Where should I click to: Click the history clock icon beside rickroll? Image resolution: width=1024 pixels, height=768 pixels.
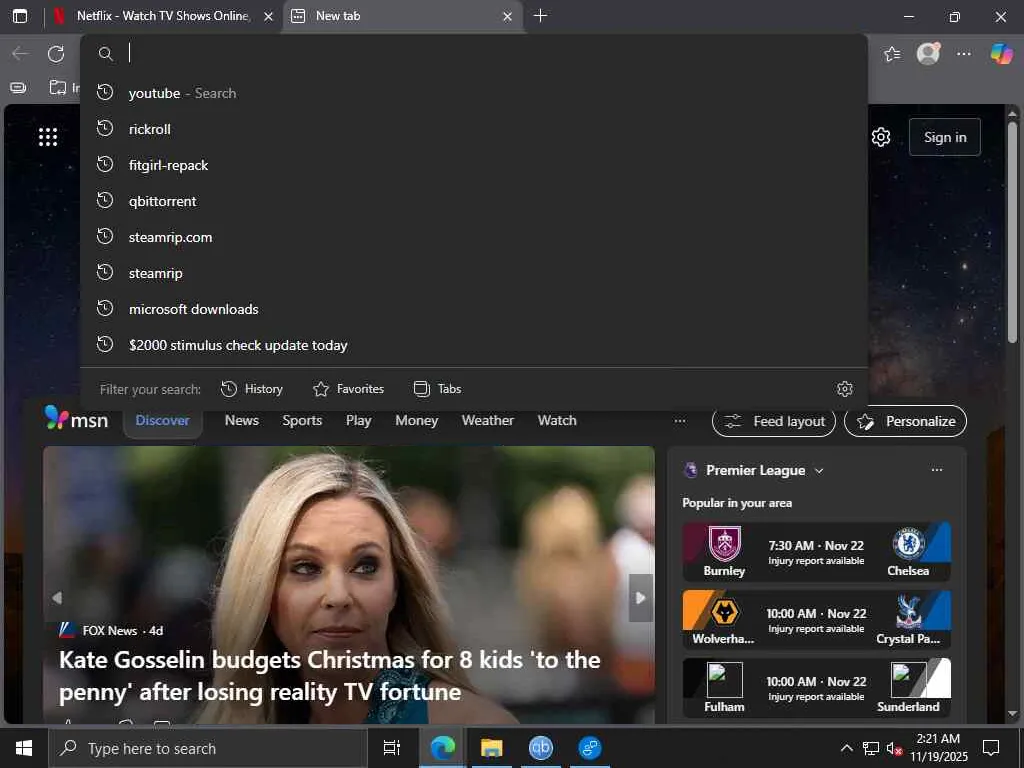click(x=105, y=129)
